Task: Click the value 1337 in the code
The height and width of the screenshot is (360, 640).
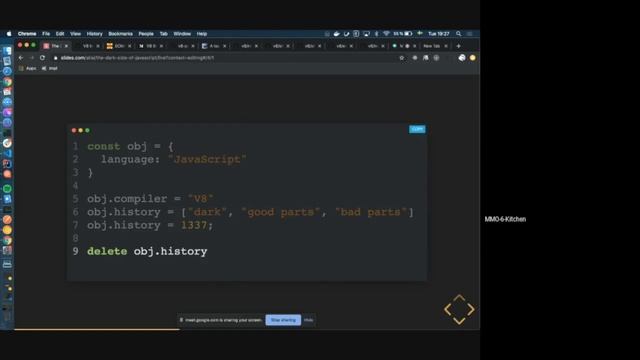Action: 194,225
